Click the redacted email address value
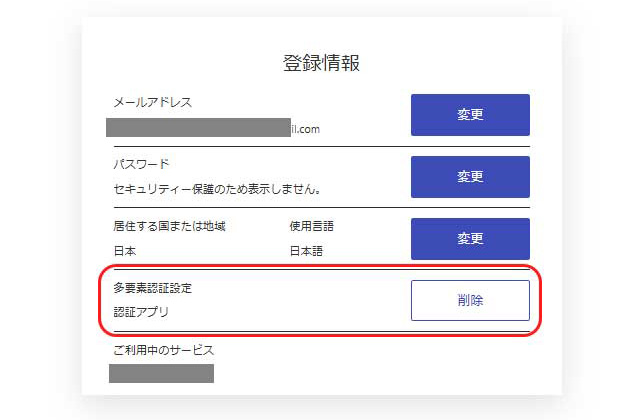The width and height of the screenshot is (643, 420). click(198, 128)
